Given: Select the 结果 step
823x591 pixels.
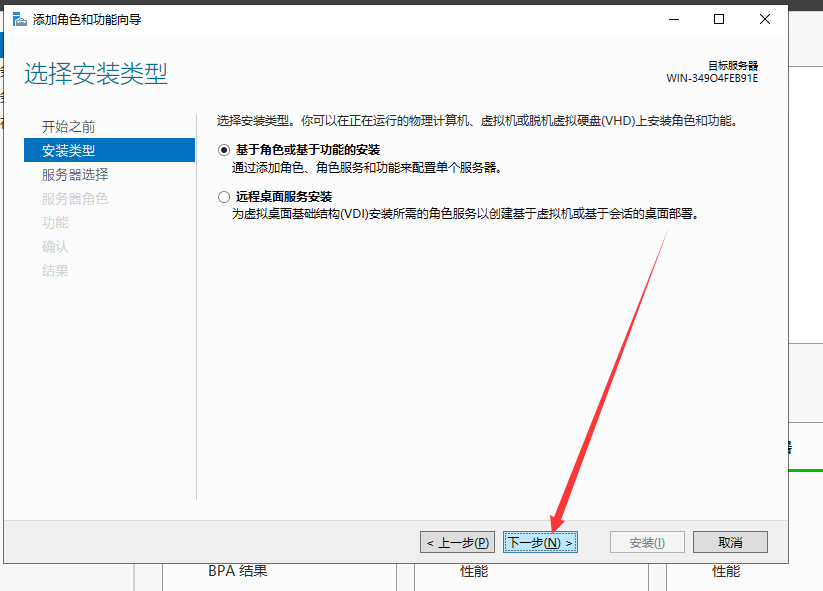Looking at the screenshot, I should 55,271.
